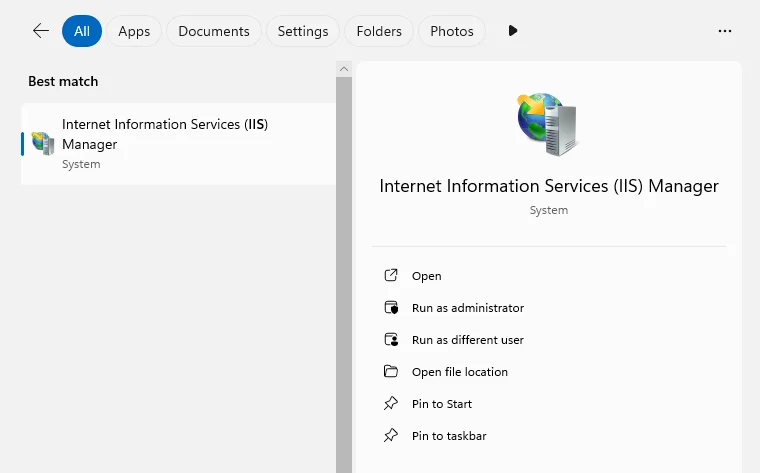Select the IIS Manager best match result
This screenshot has height=473, width=760.
pyautogui.click(x=178, y=143)
